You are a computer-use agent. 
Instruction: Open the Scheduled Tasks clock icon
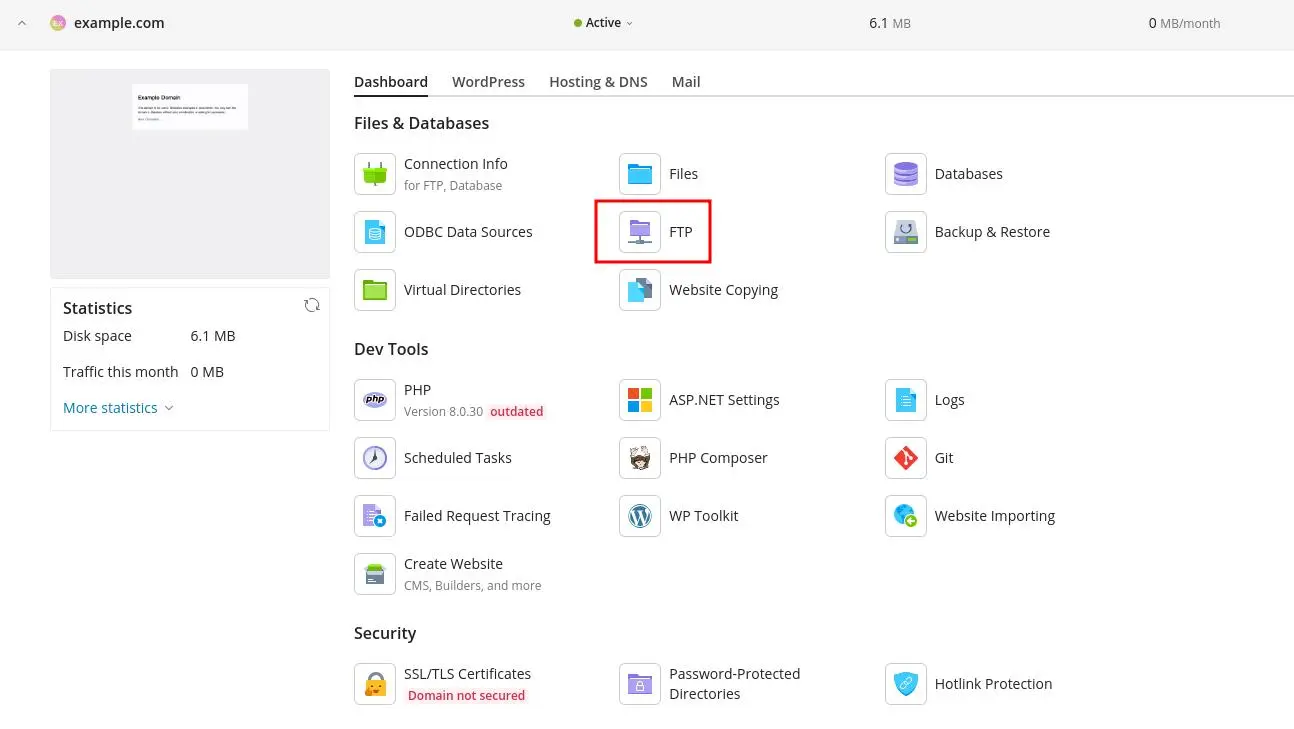tap(375, 458)
